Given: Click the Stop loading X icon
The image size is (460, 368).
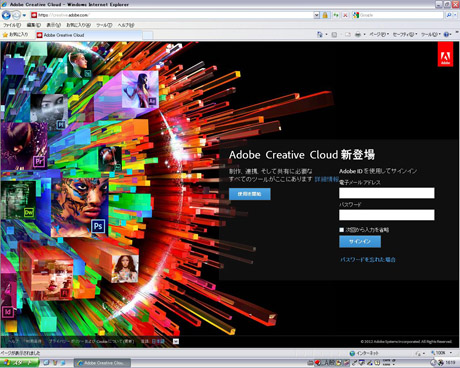Looking at the screenshot, I should tap(345, 15).
